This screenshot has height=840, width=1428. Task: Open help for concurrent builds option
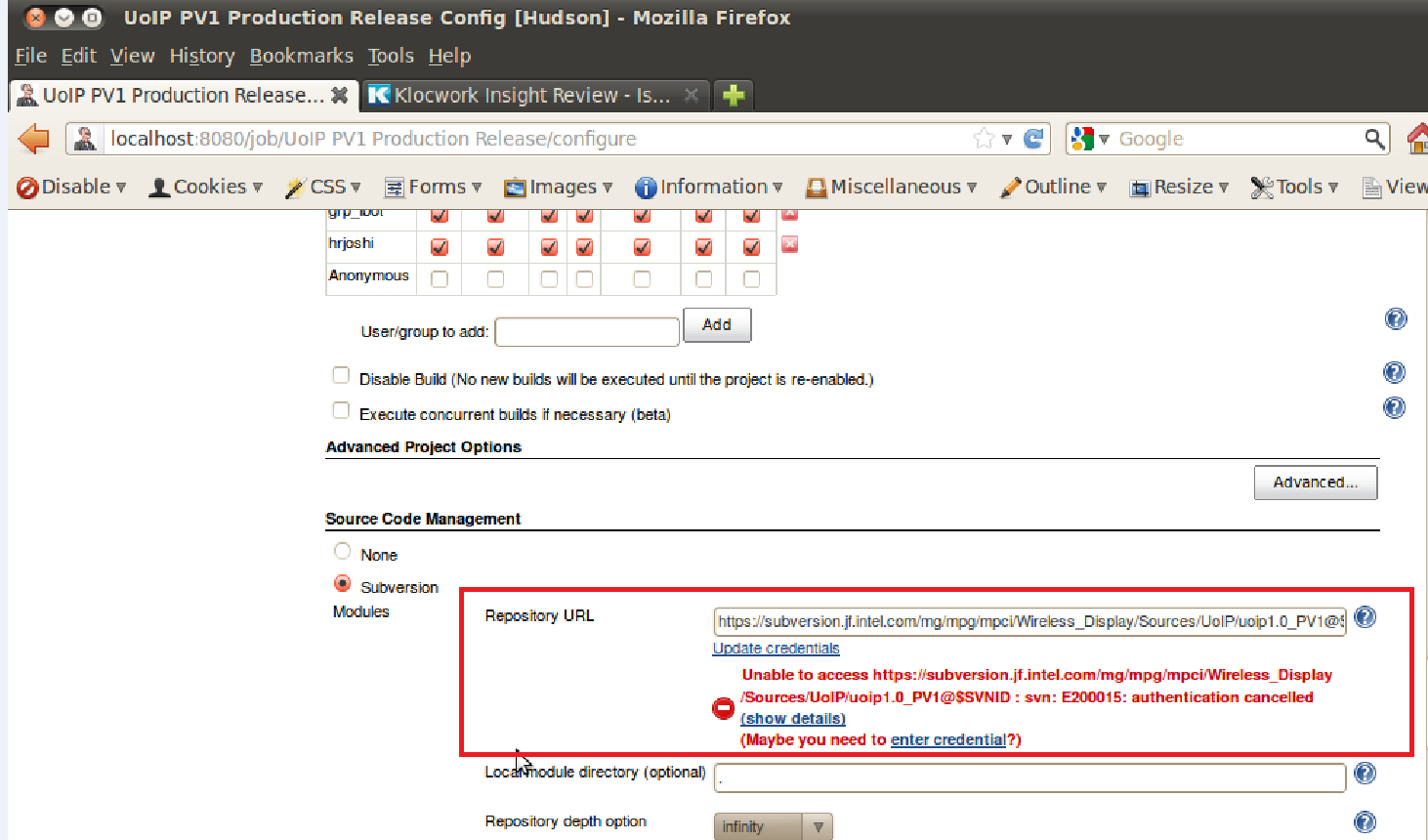[x=1395, y=407]
